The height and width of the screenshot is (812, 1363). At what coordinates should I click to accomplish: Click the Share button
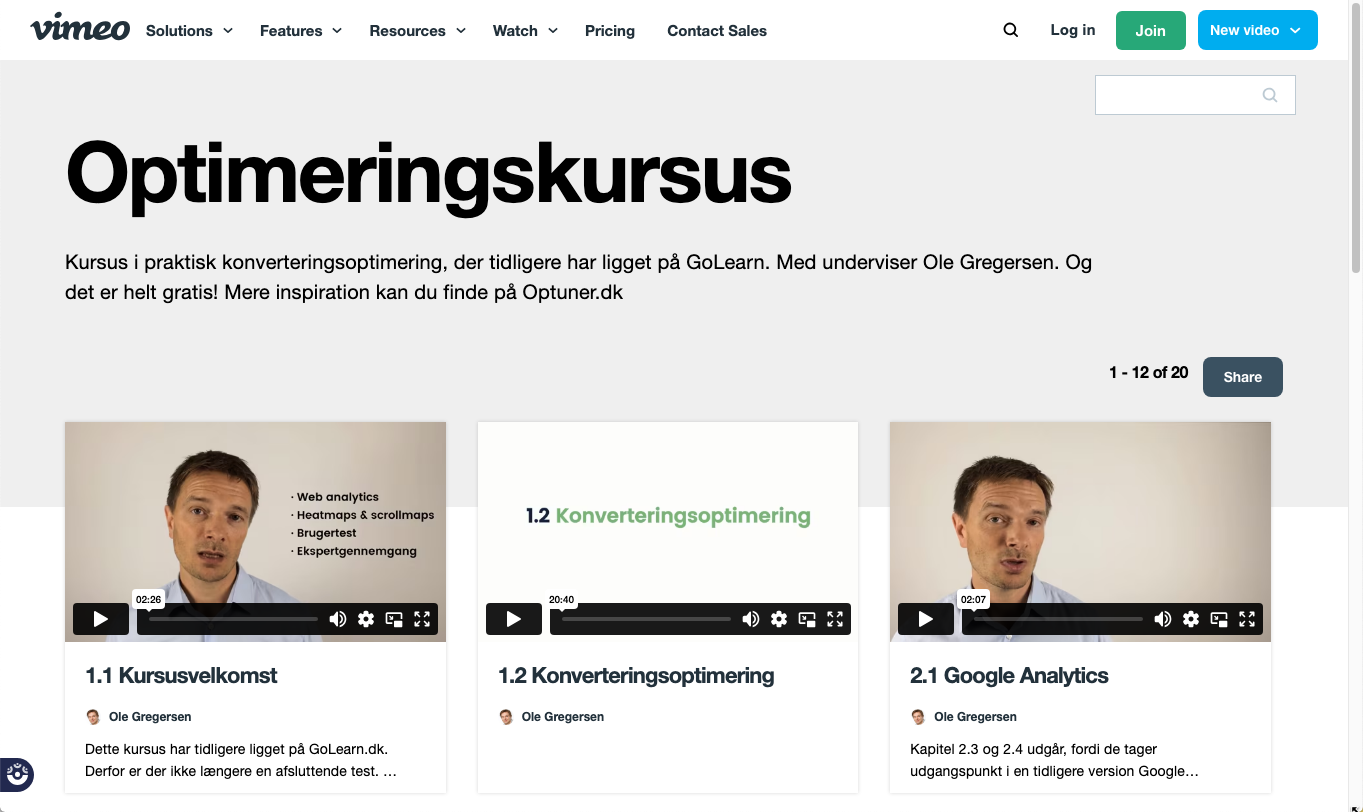1242,377
